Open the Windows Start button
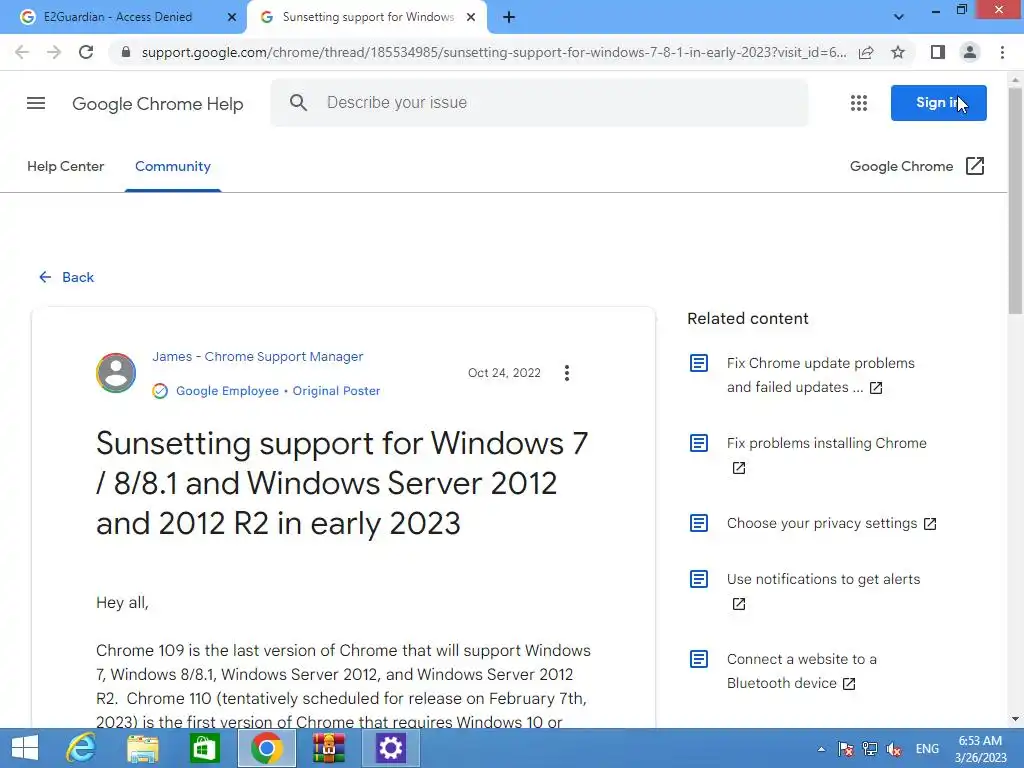The width and height of the screenshot is (1024, 768). pyautogui.click(x=25, y=748)
